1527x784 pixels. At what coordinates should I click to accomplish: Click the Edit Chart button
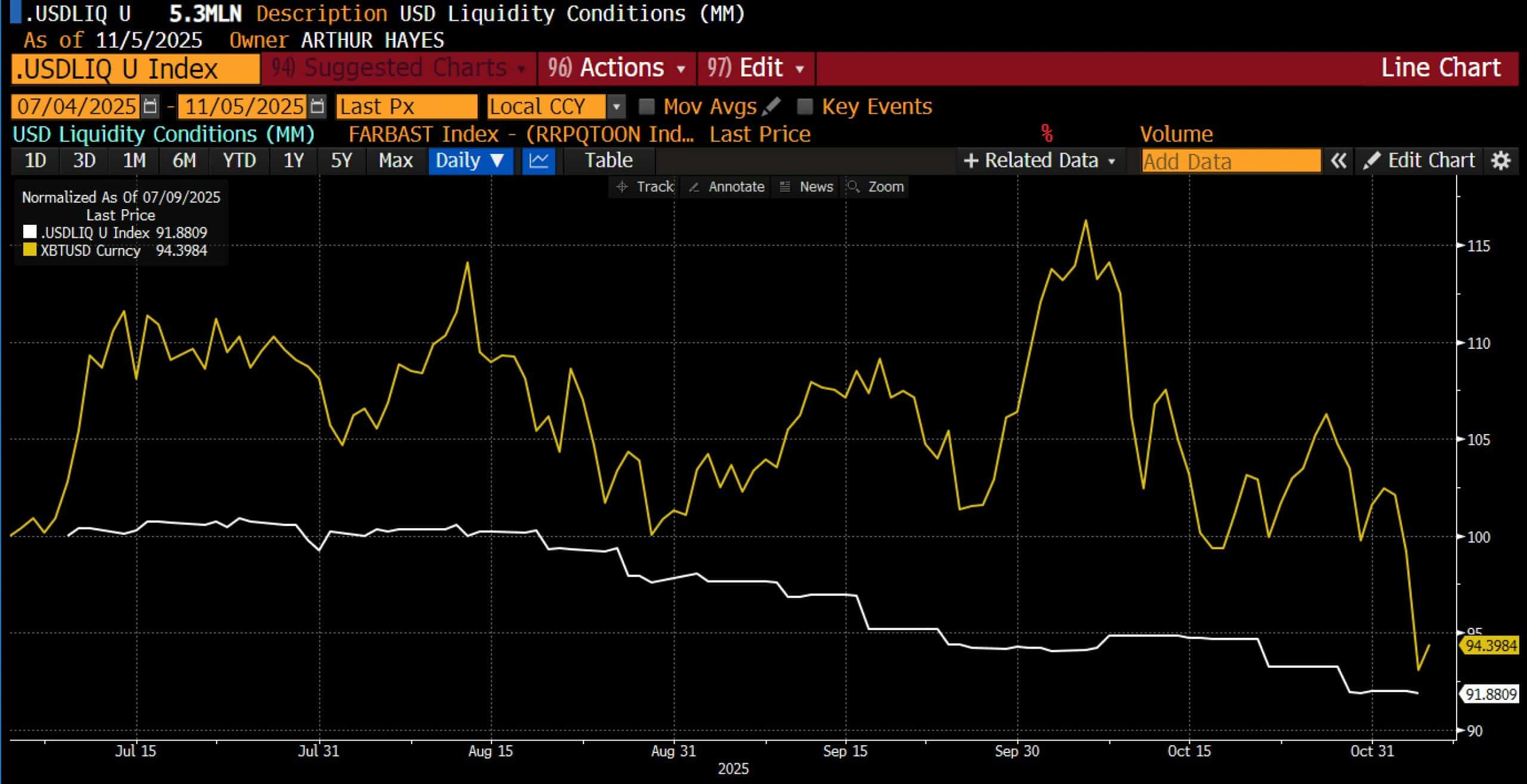click(x=1419, y=161)
